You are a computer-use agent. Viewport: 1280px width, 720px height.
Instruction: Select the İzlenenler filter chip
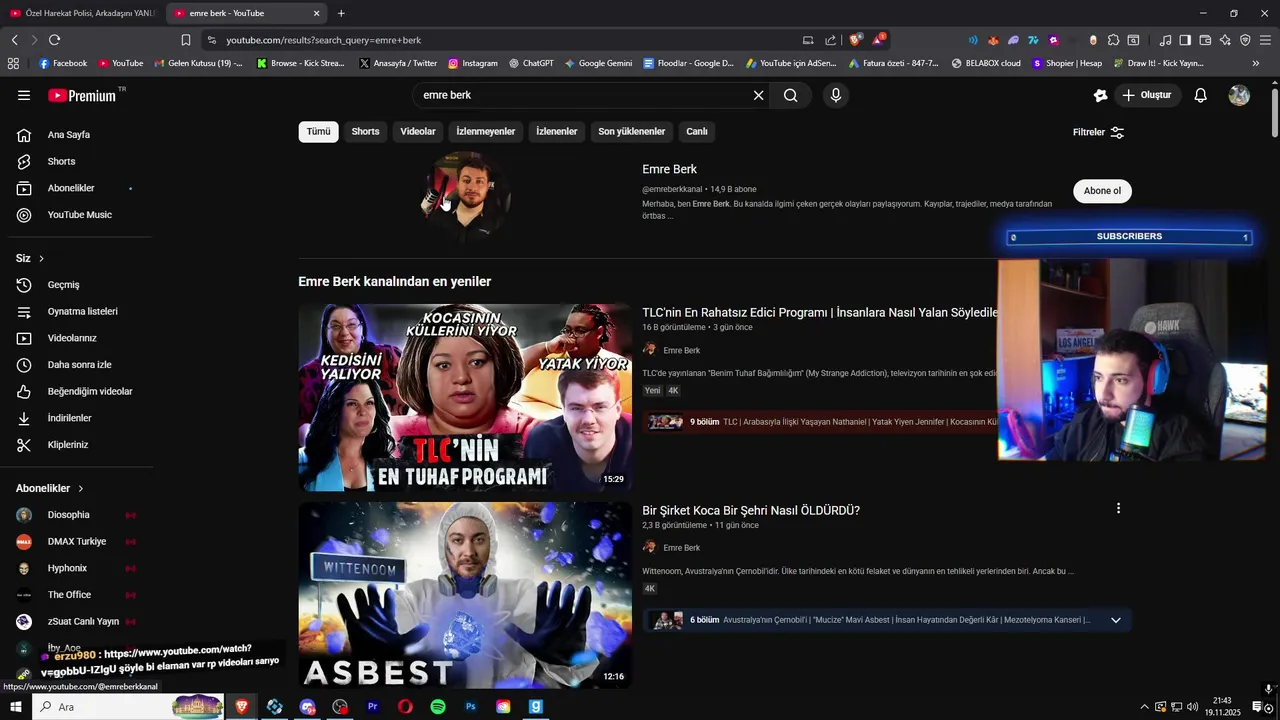coord(557,131)
